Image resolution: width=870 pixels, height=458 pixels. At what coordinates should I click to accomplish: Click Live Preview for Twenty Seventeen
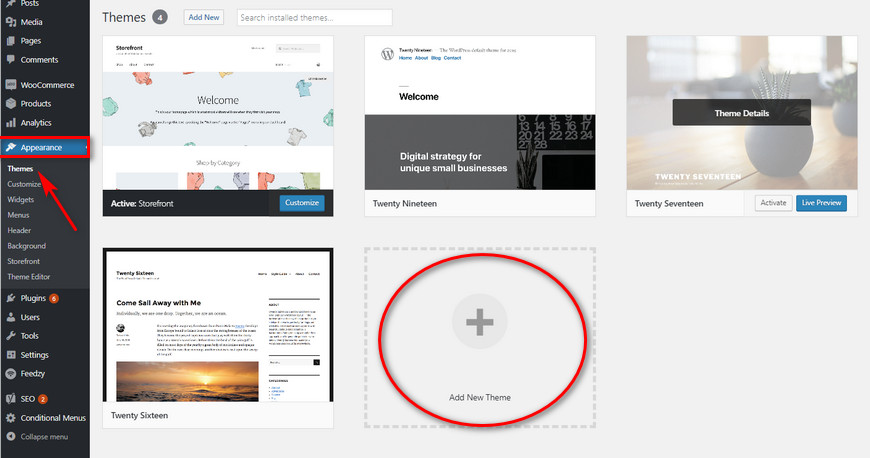point(821,203)
